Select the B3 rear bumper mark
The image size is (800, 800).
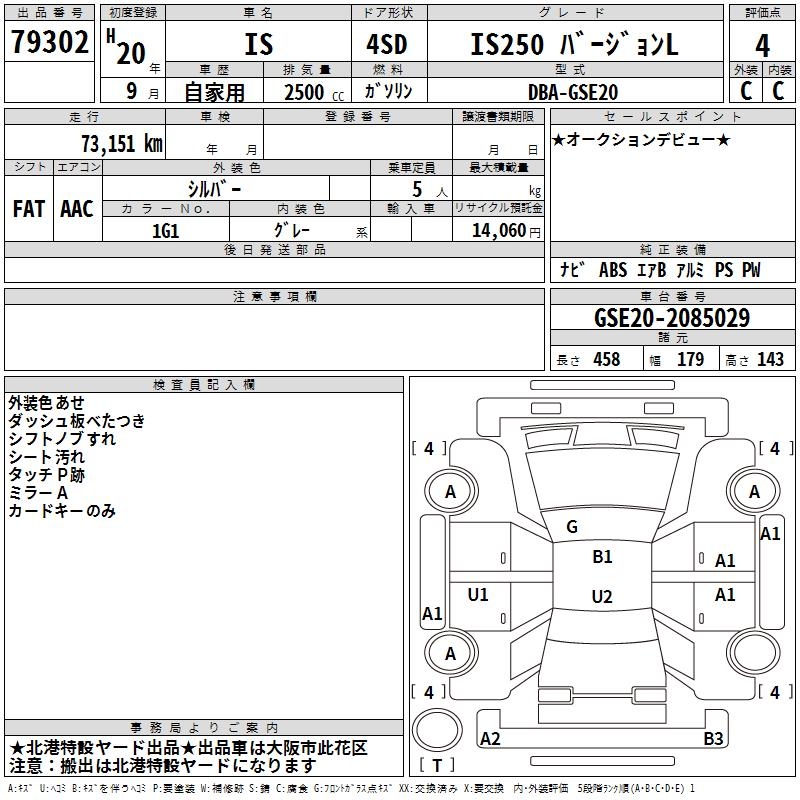(713, 738)
